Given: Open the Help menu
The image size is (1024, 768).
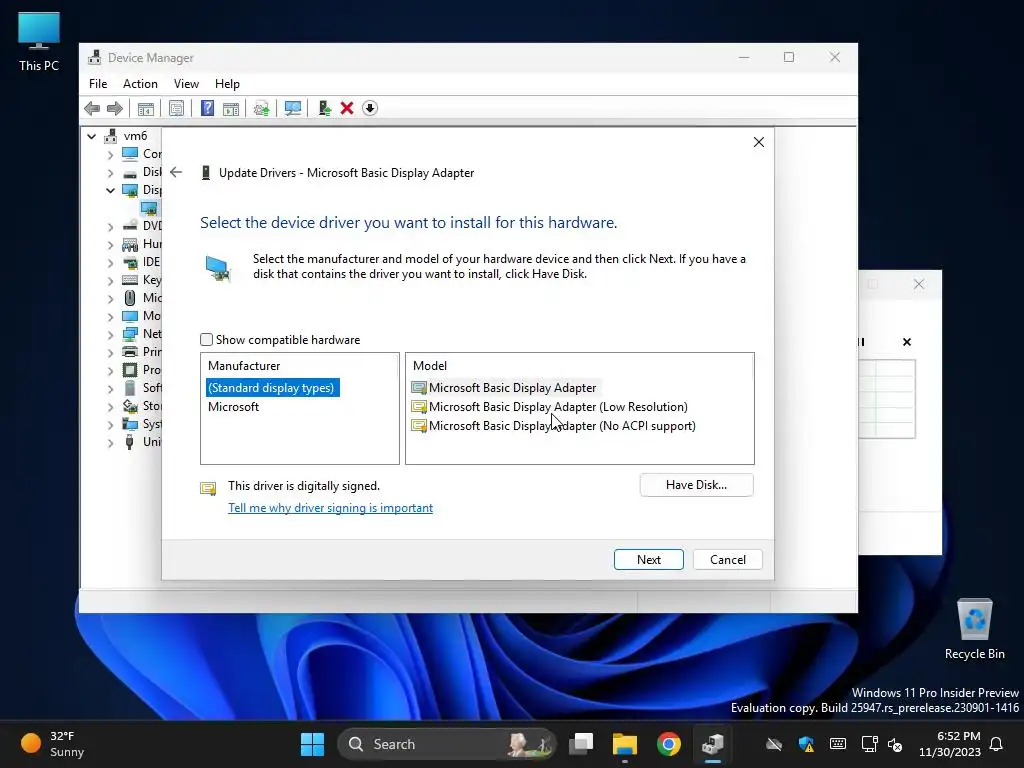Looking at the screenshot, I should [227, 84].
